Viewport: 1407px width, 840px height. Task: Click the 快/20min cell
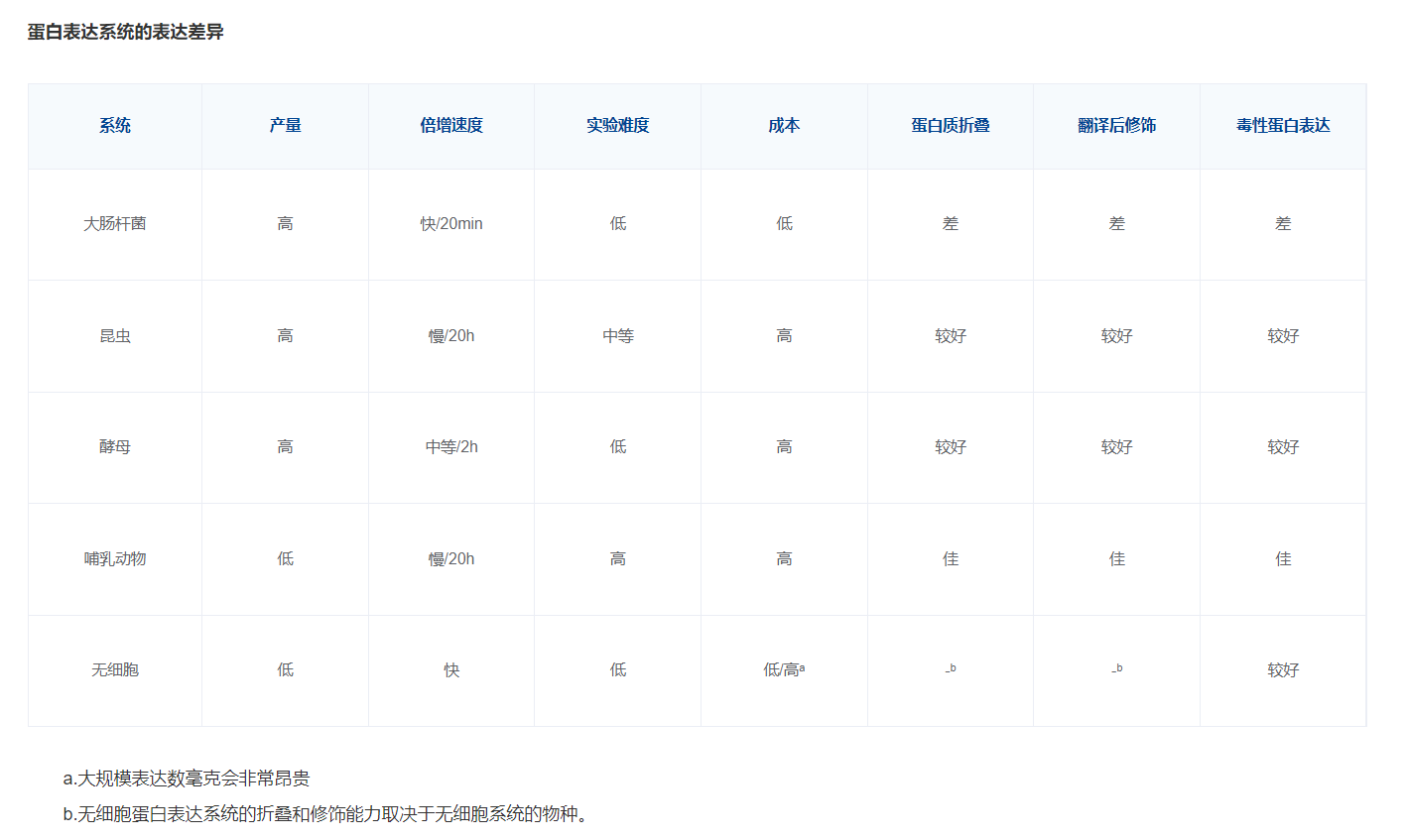pyautogui.click(x=451, y=224)
